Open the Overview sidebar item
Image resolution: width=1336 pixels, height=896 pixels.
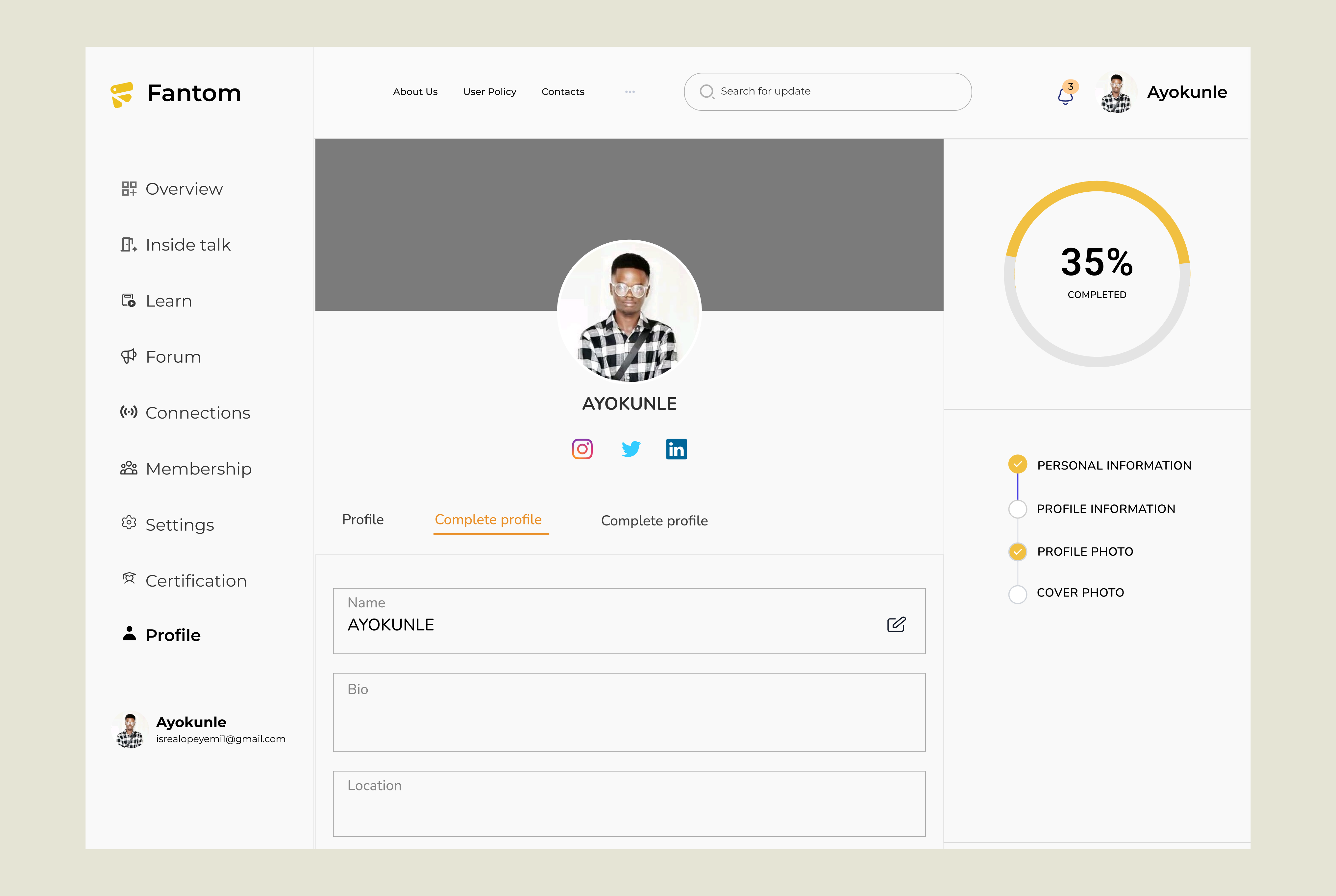[x=172, y=189]
